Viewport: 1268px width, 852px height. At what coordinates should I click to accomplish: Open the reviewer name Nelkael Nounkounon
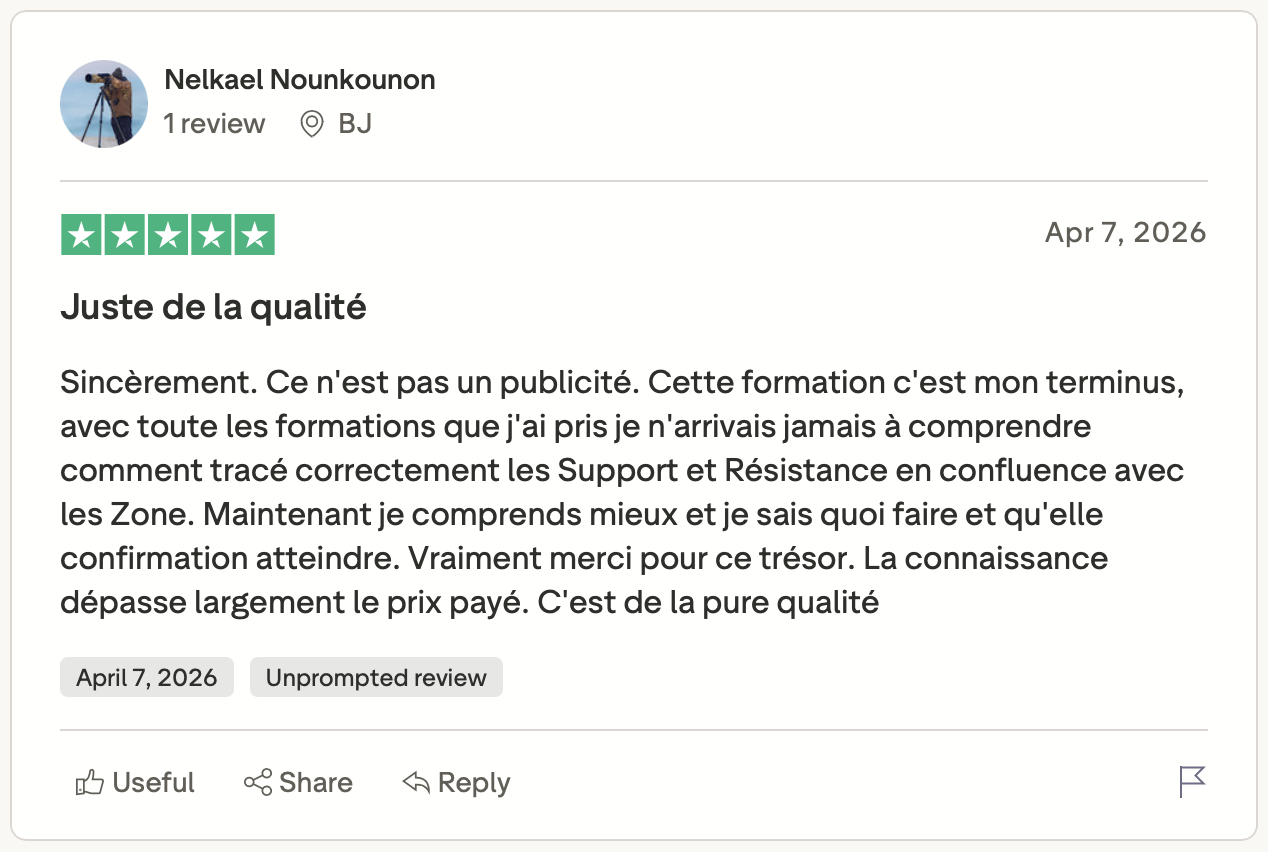[x=299, y=80]
